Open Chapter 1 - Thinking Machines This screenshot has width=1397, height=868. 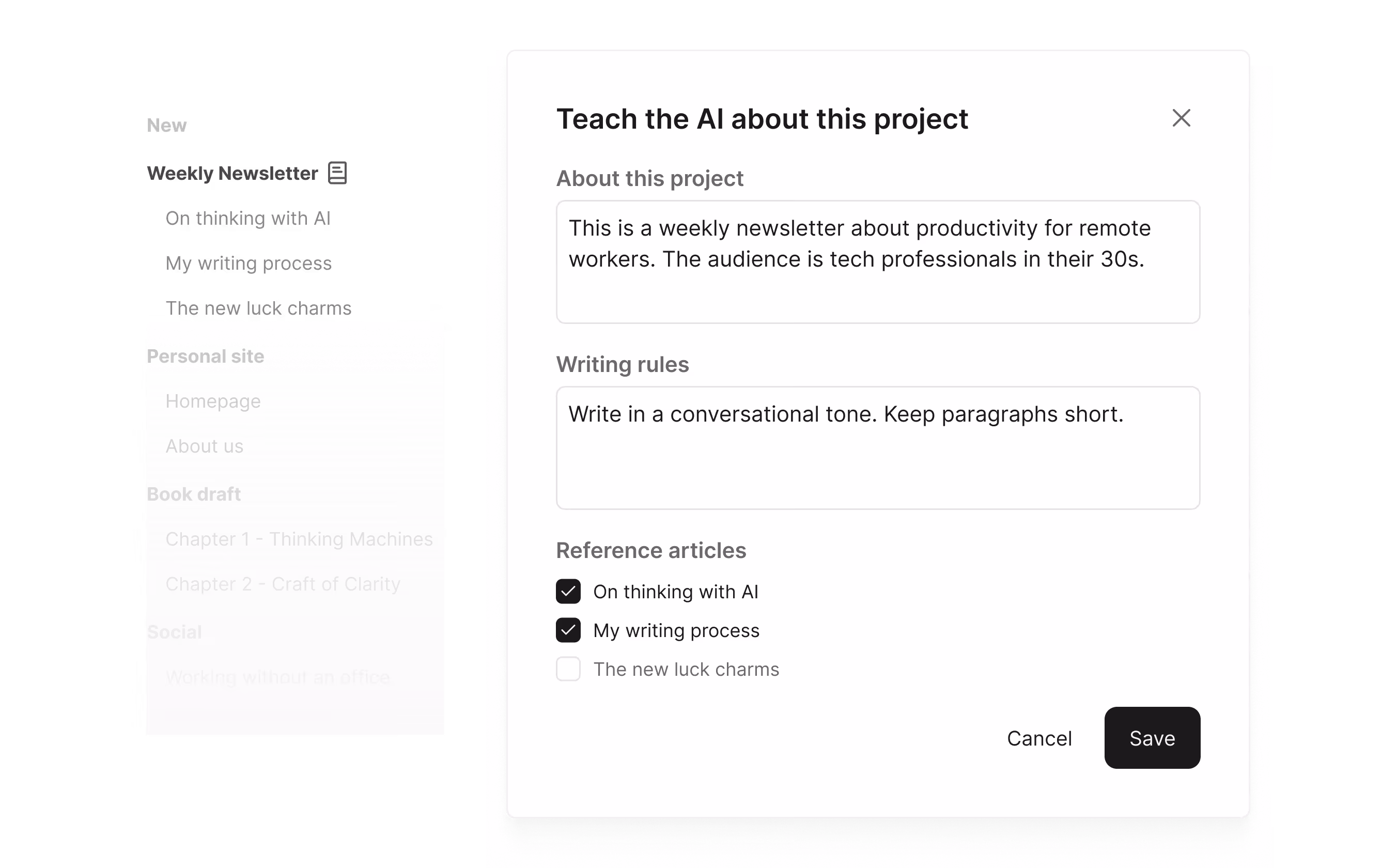click(299, 539)
